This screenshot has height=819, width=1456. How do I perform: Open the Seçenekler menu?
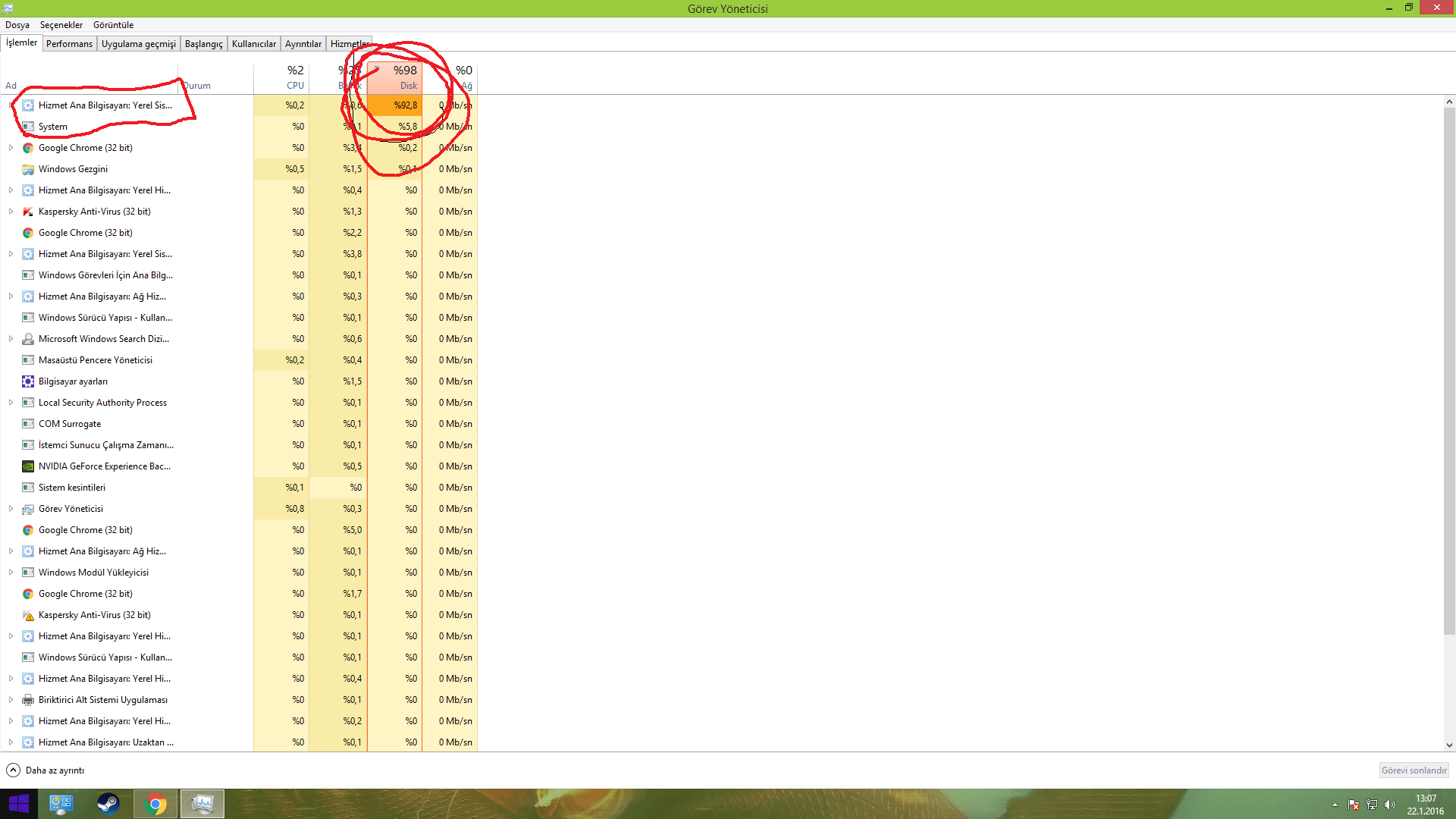(61, 25)
